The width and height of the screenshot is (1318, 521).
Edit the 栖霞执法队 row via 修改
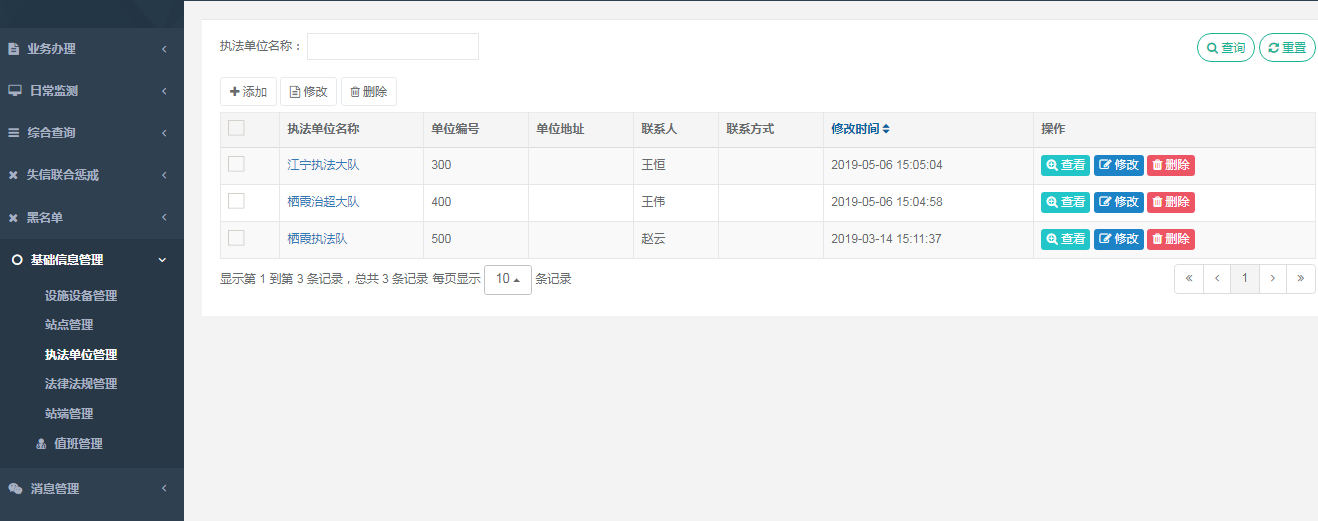[x=1119, y=239]
